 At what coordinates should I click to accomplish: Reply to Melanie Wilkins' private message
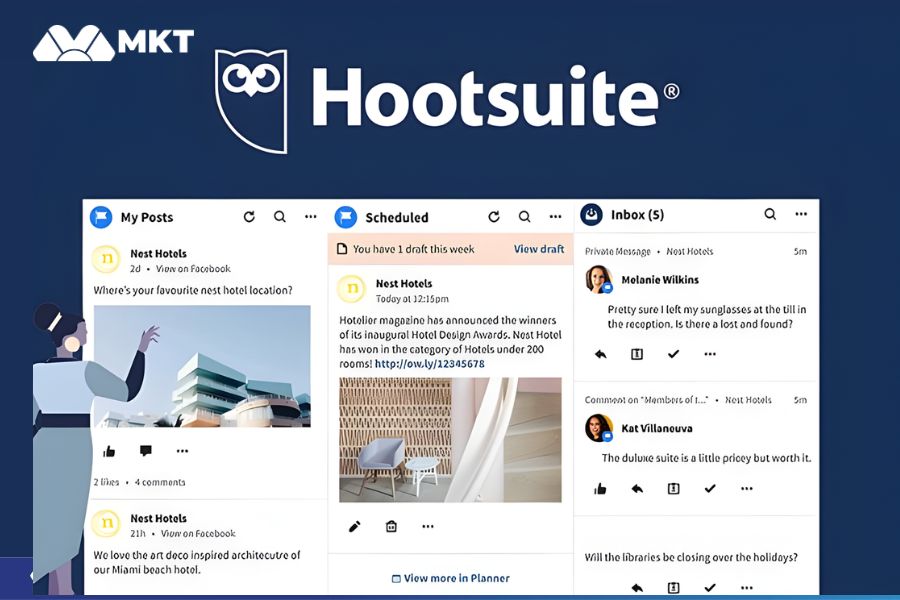pos(600,354)
